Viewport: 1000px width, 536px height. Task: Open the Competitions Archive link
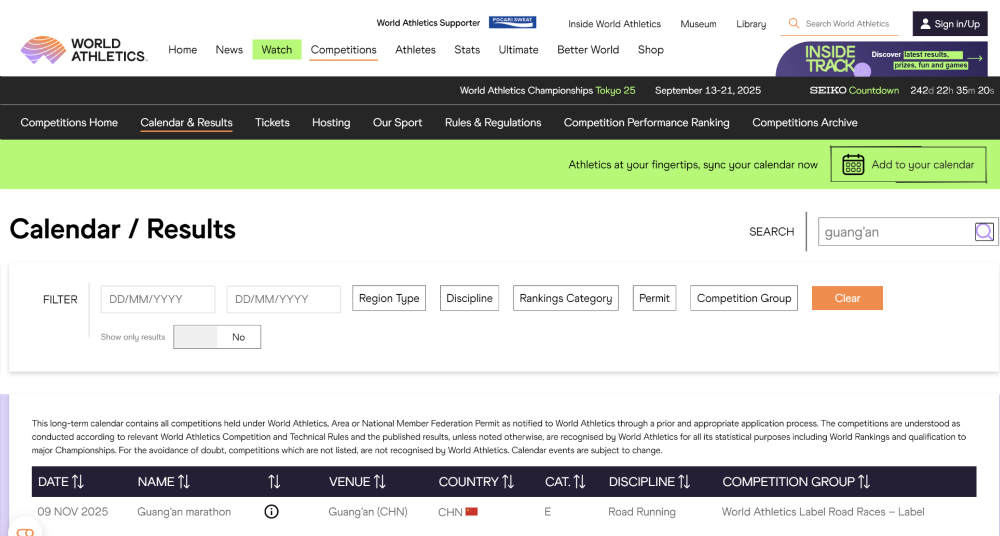pos(804,123)
